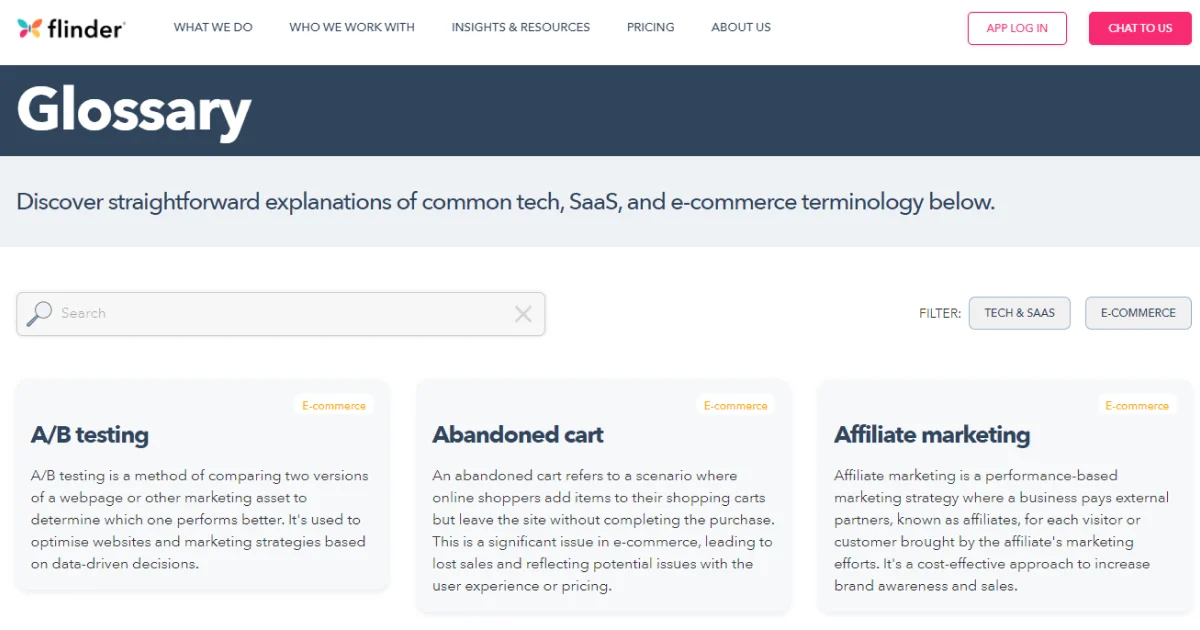Toggle the E-COMMERCE filter
Screen dimensions: 1200x630
tap(1138, 313)
